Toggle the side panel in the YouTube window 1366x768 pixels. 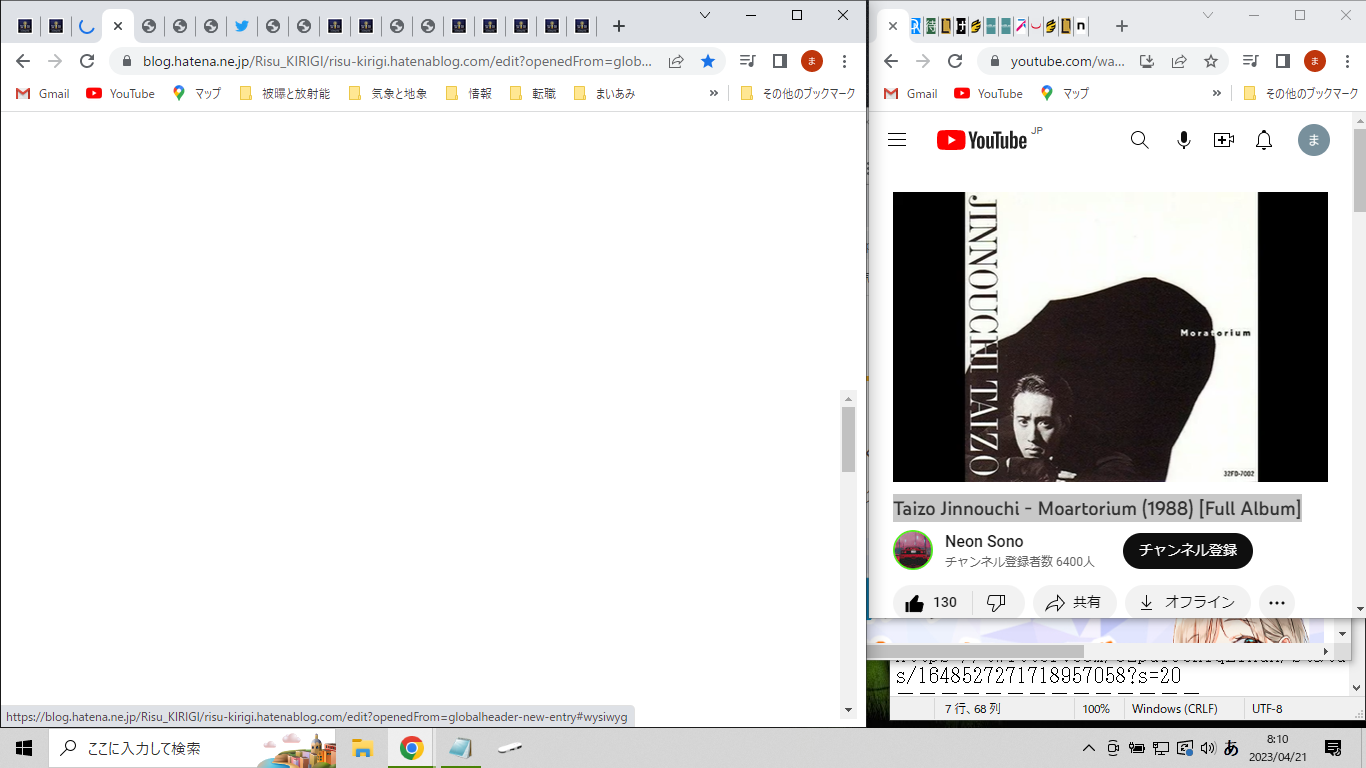[x=1282, y=61]
